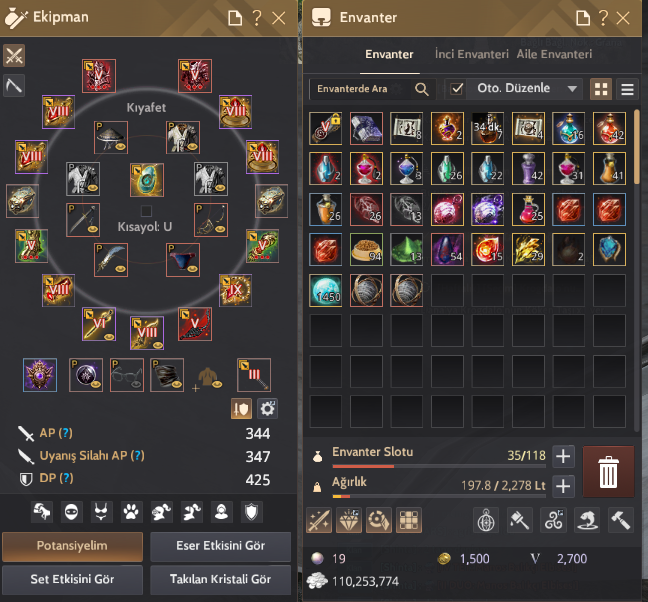
Task: Click the Potansiyelim button
Action: (x=72, y=546)
